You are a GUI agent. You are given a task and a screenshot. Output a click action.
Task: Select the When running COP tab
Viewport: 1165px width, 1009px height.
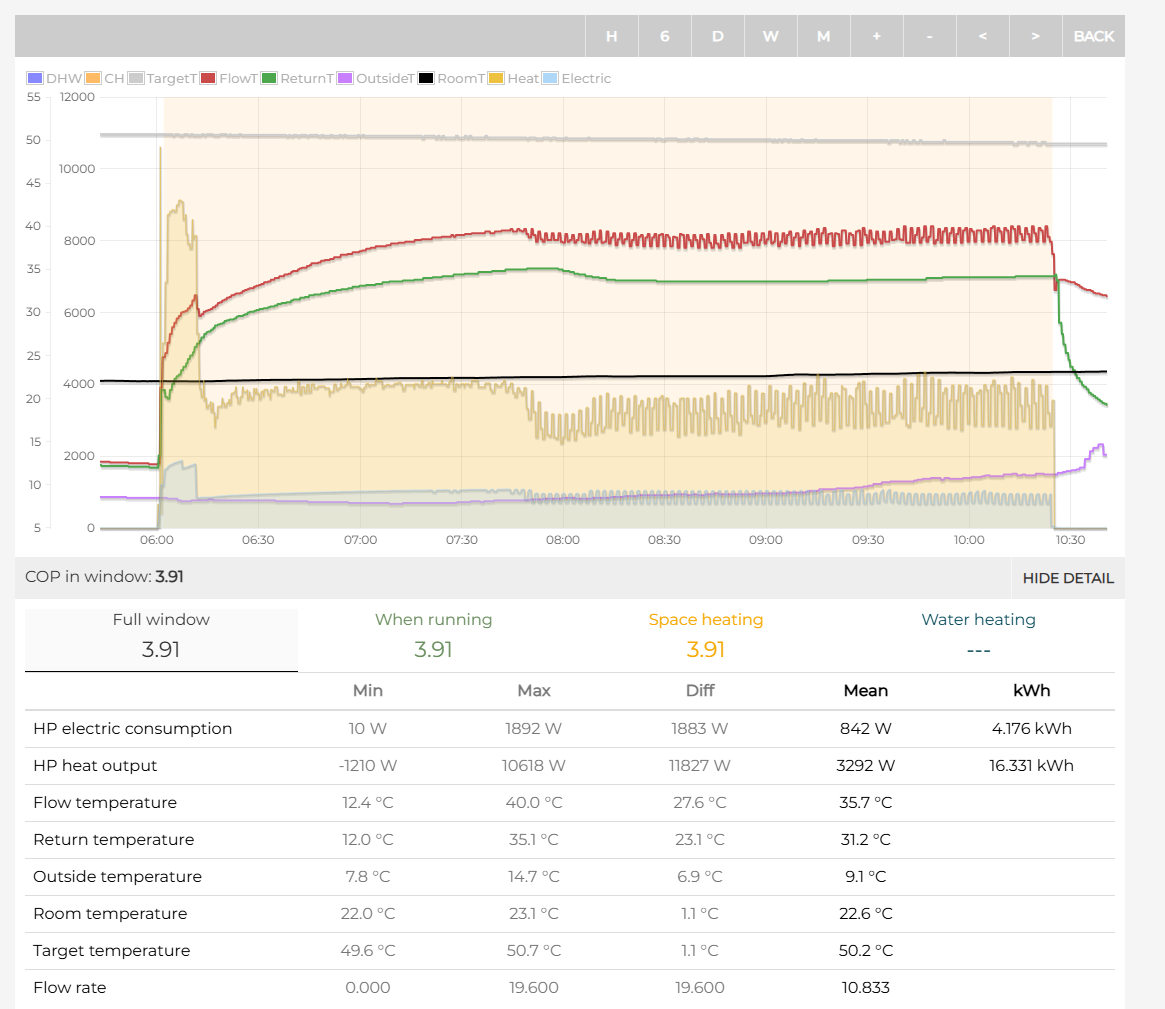click(x=433, y=635)
